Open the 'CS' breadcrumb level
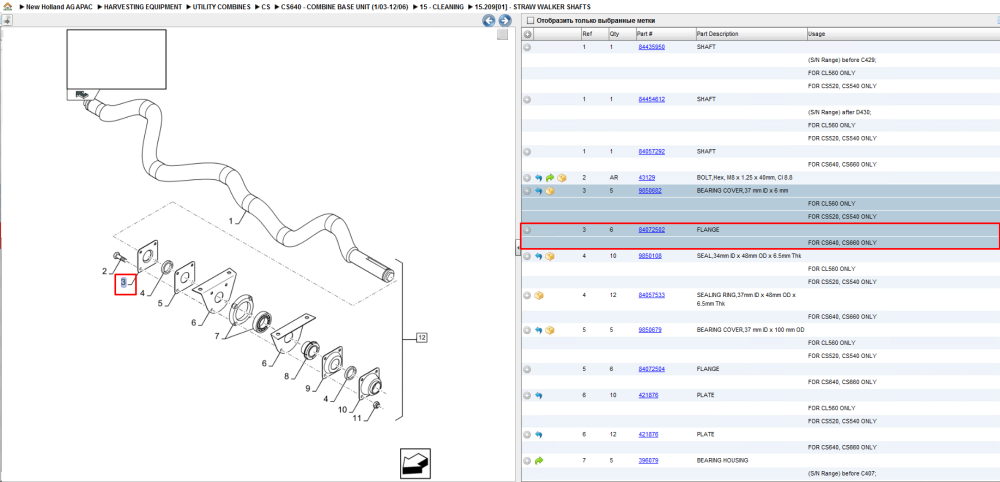 tap(265, 6)
